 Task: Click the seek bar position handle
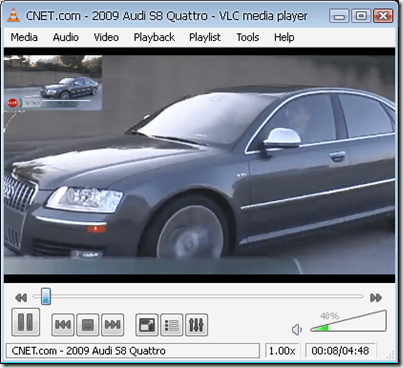[46, 297]
